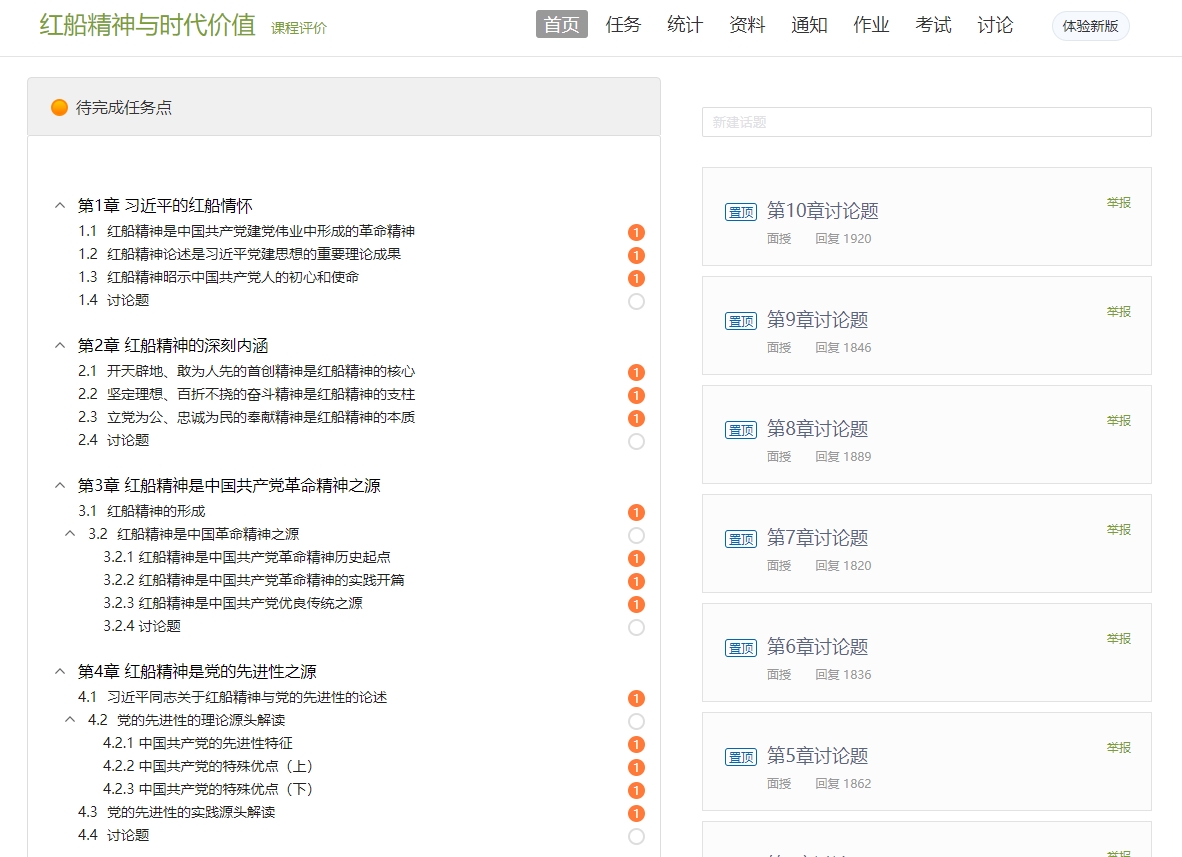Click the empty circle for 1.4 讨论题
Viewport: 1182px width, 857px height.
636,301
